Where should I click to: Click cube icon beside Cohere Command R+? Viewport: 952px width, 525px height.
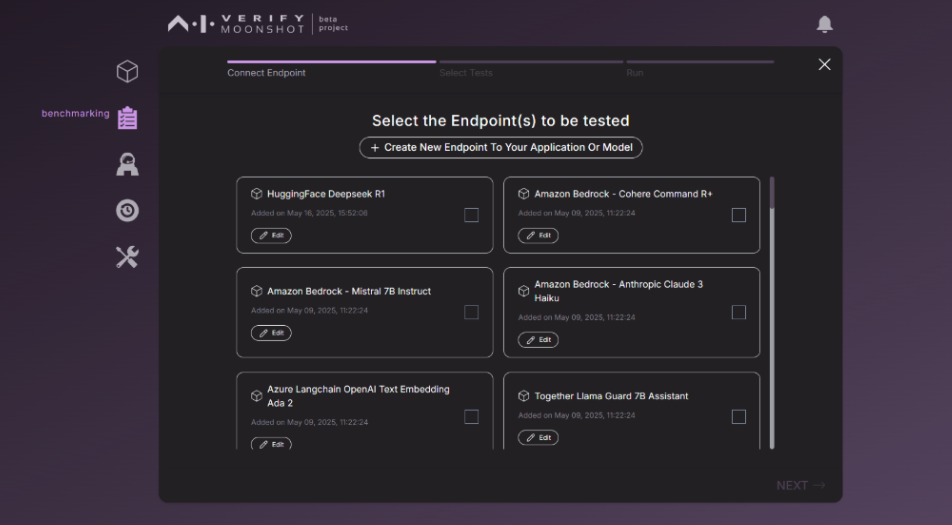click(523, 194)
